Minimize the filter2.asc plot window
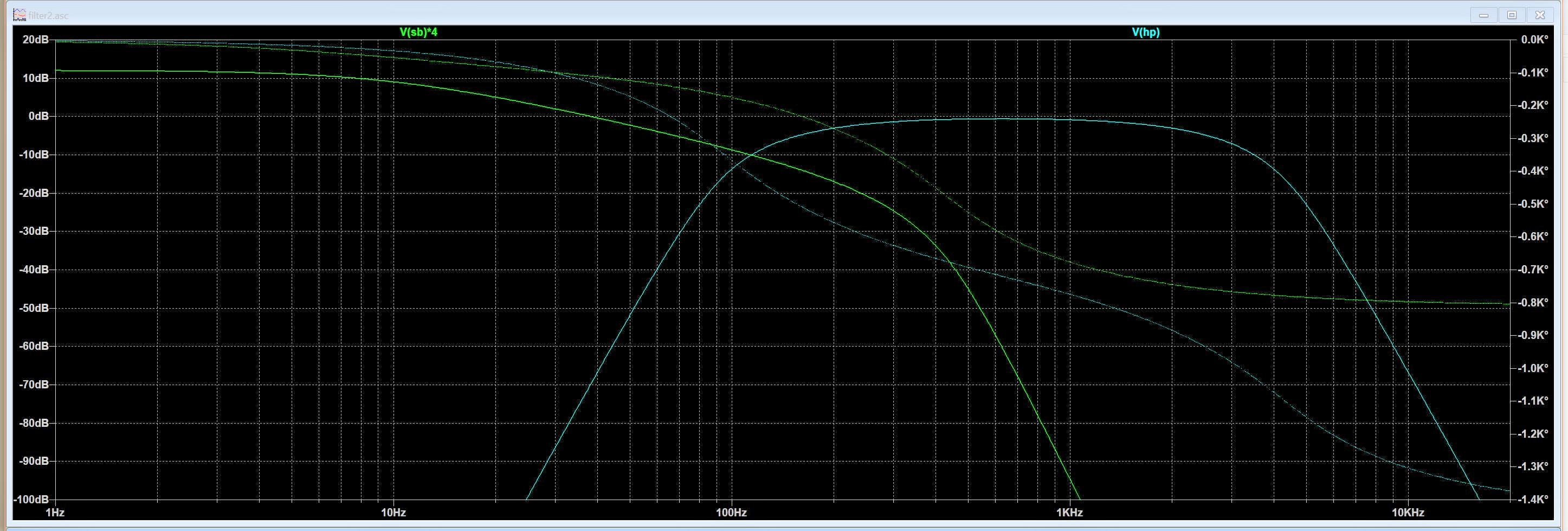Screen dimensions: 1568x531 point(1483,15)
